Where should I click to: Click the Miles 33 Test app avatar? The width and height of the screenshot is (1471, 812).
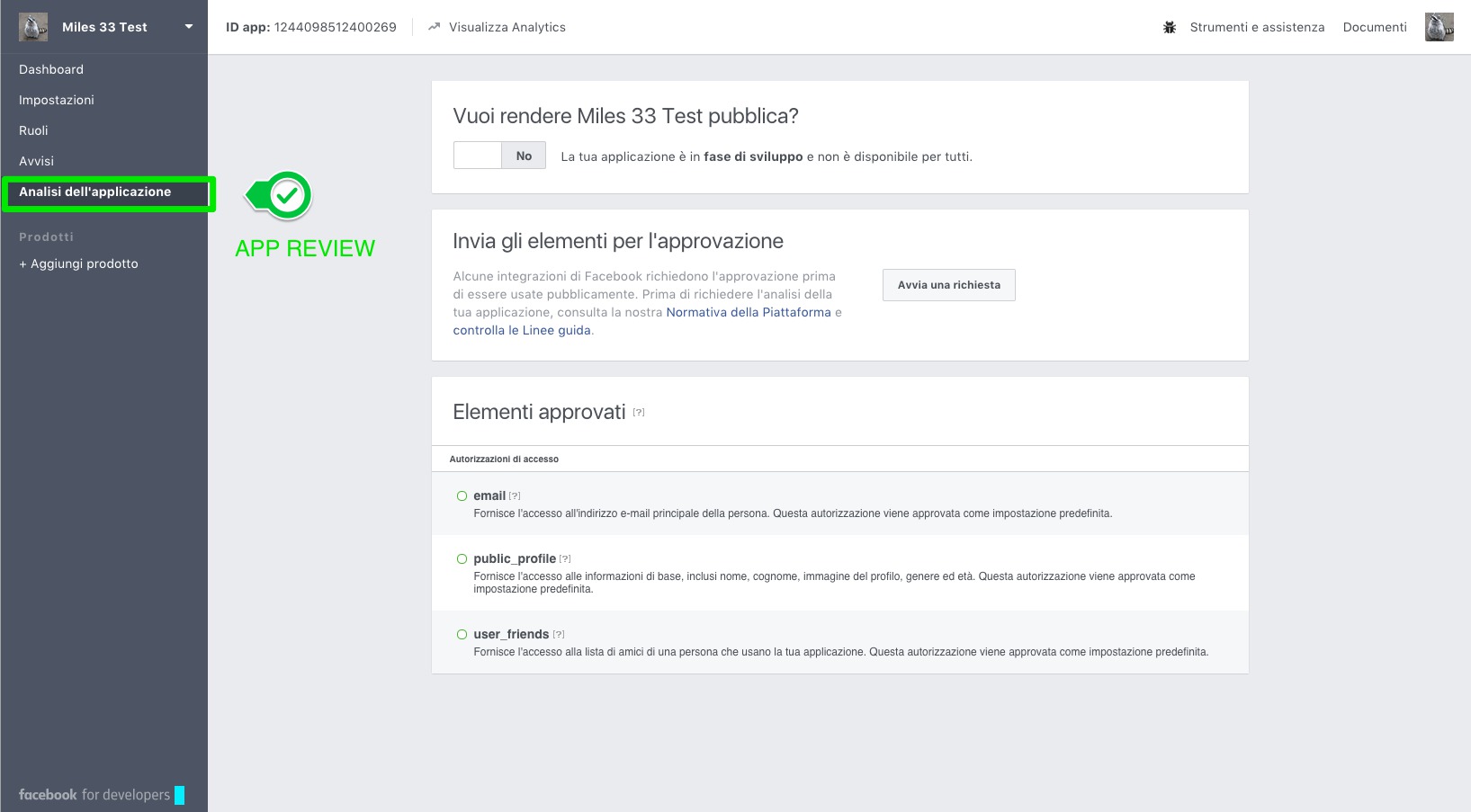click(33, 27)
